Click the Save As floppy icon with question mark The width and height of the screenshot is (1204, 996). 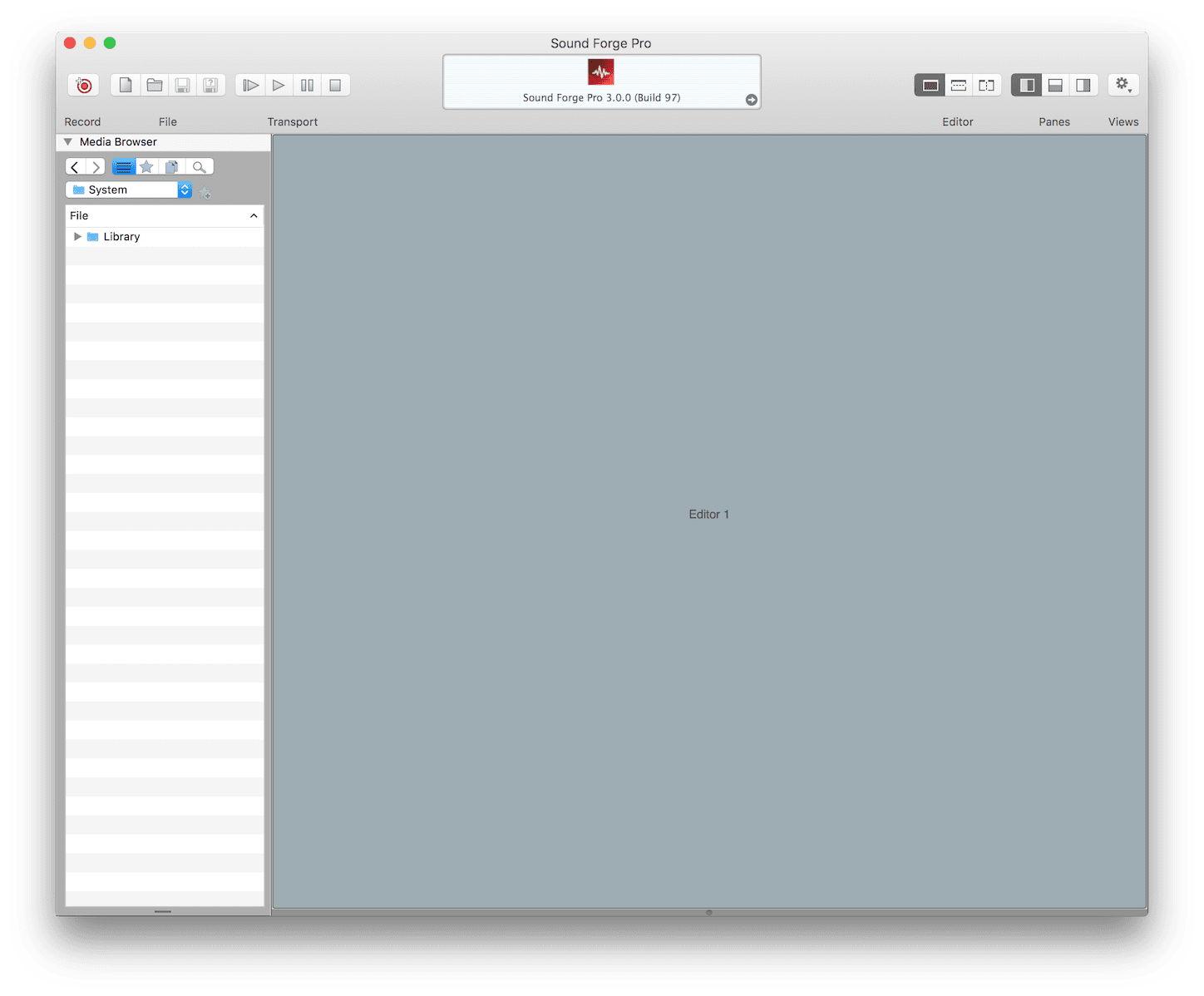211,85
